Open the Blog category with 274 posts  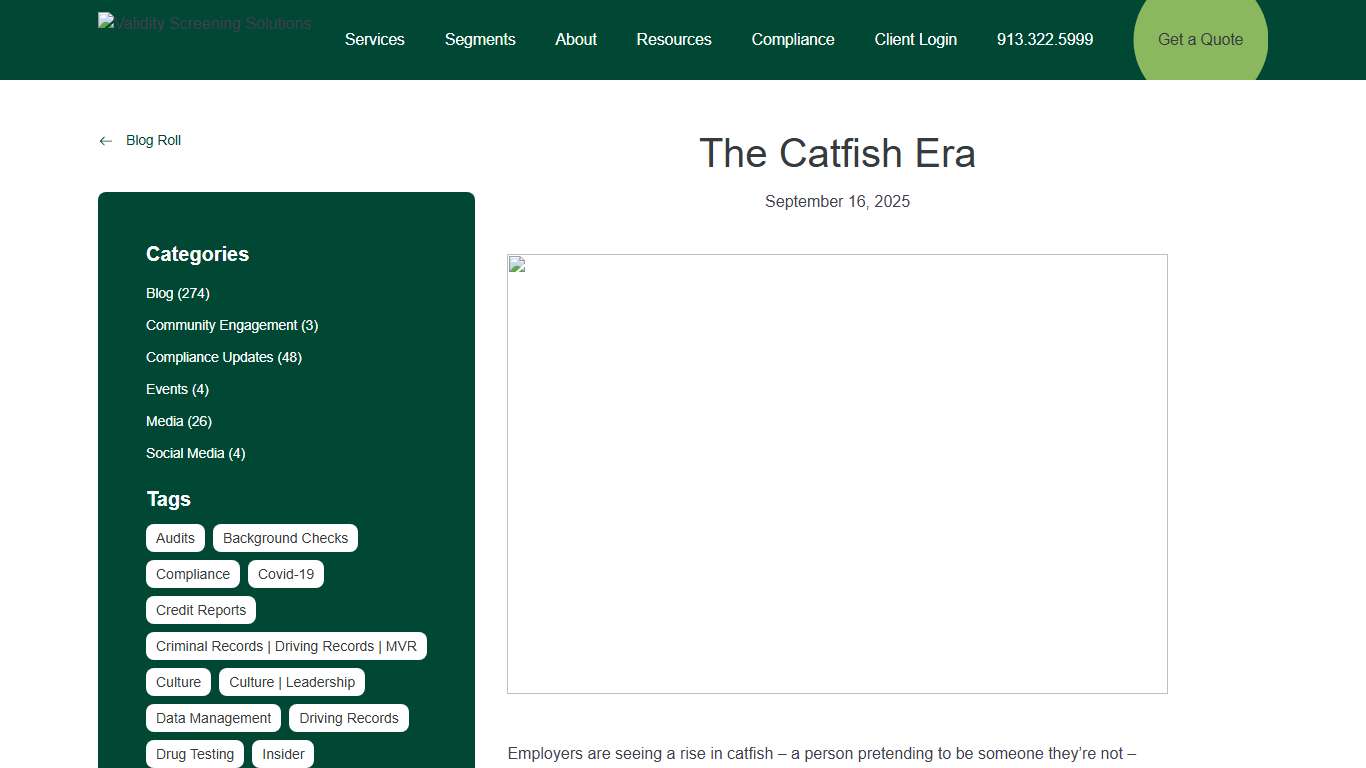point(177,293)
